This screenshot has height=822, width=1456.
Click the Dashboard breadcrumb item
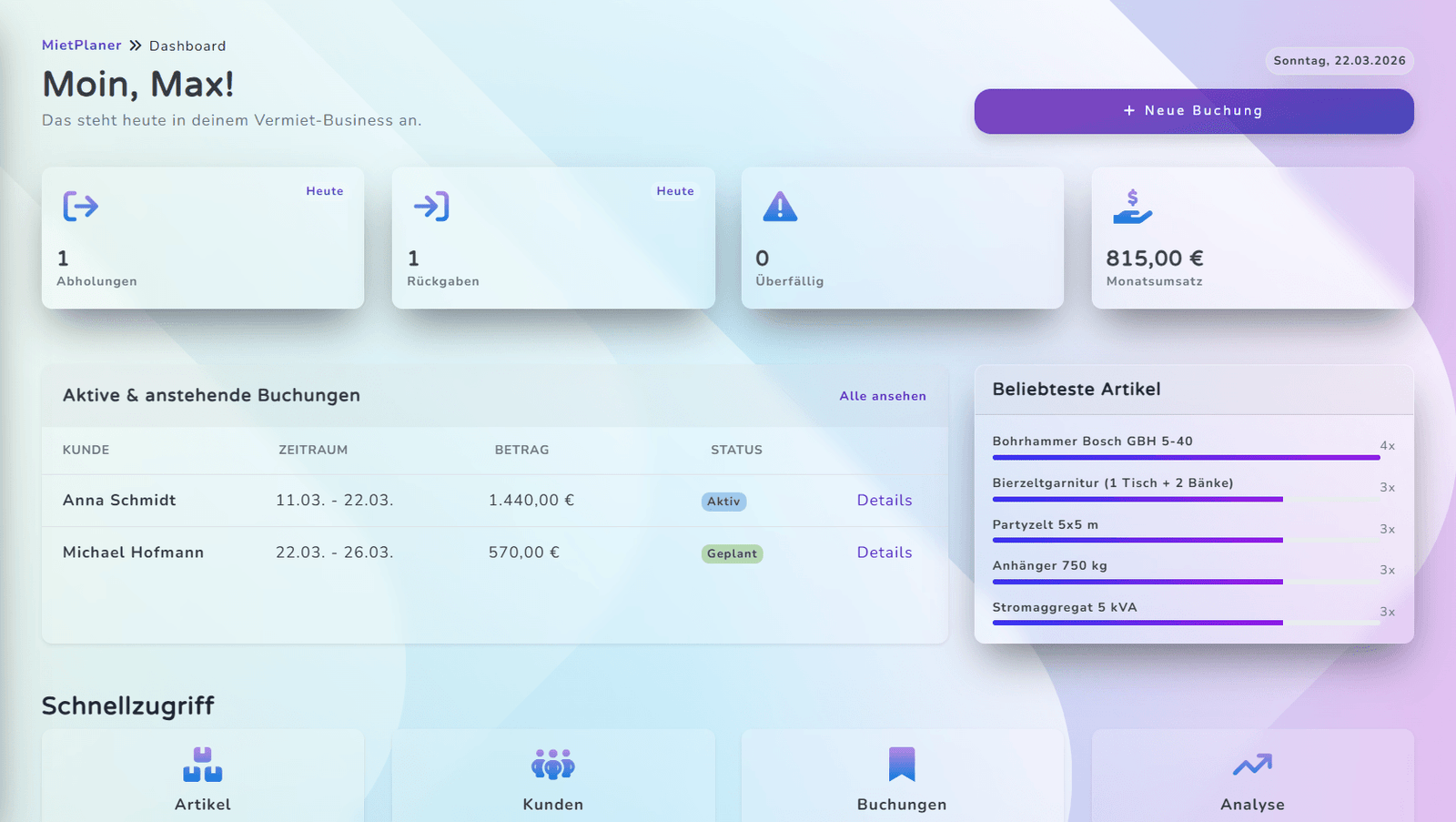pos(187,46)
